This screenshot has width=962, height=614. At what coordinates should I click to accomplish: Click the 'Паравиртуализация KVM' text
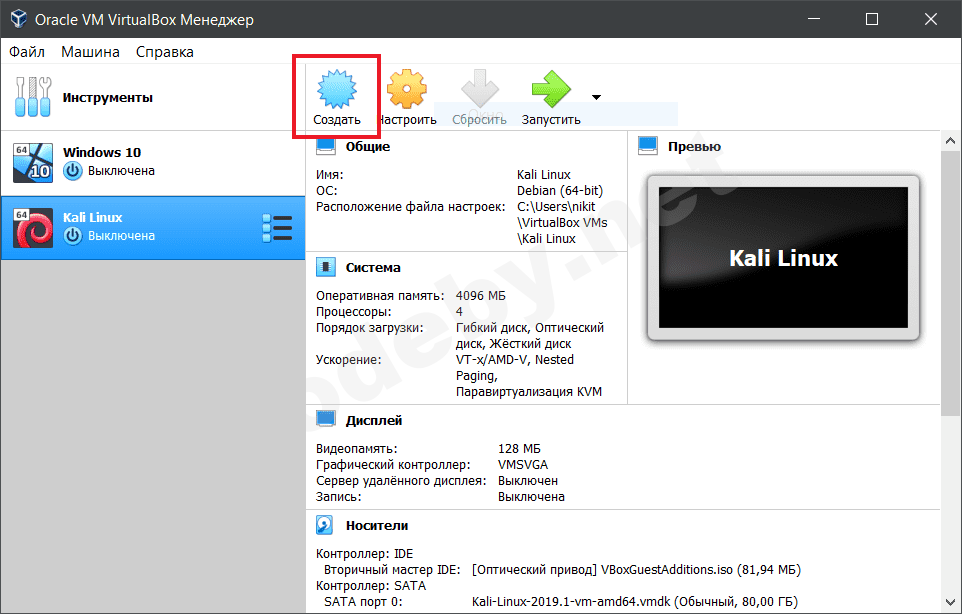528,392
